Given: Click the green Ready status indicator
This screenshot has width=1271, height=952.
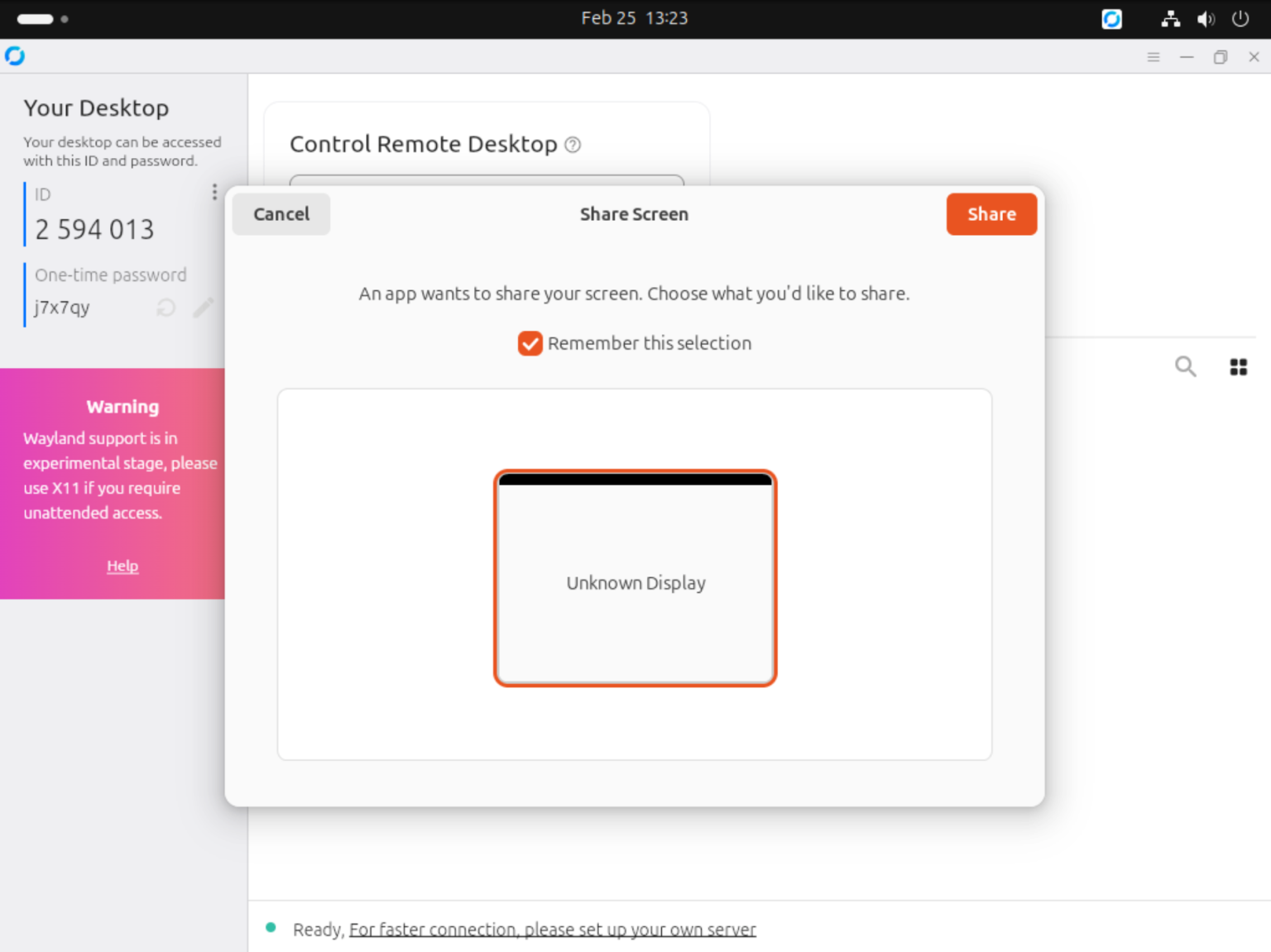Looking at the screenshot, I should tap(271, 929).
